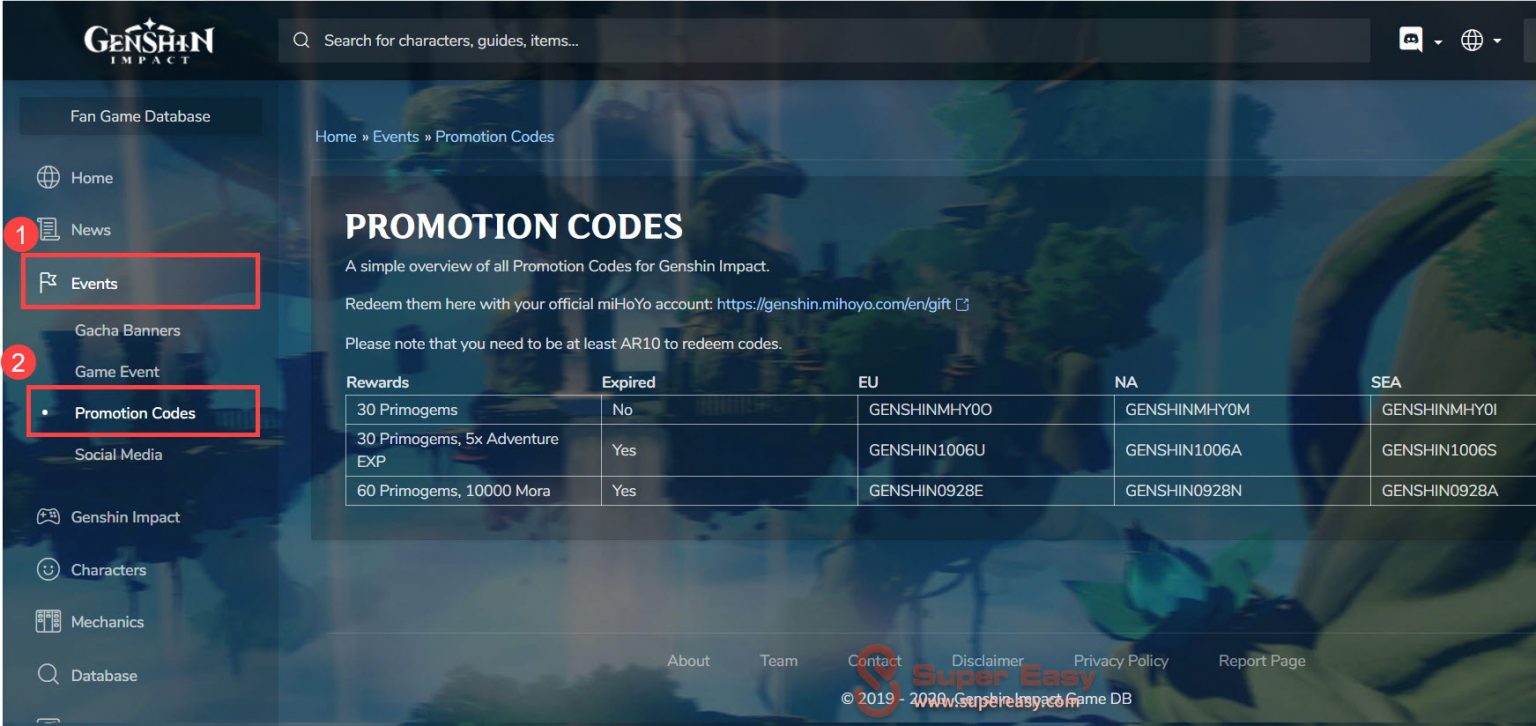This screenshot has height=726, width=1536.
Task: Open Genshin Impact sidebar section
Action: click(125, 517)
